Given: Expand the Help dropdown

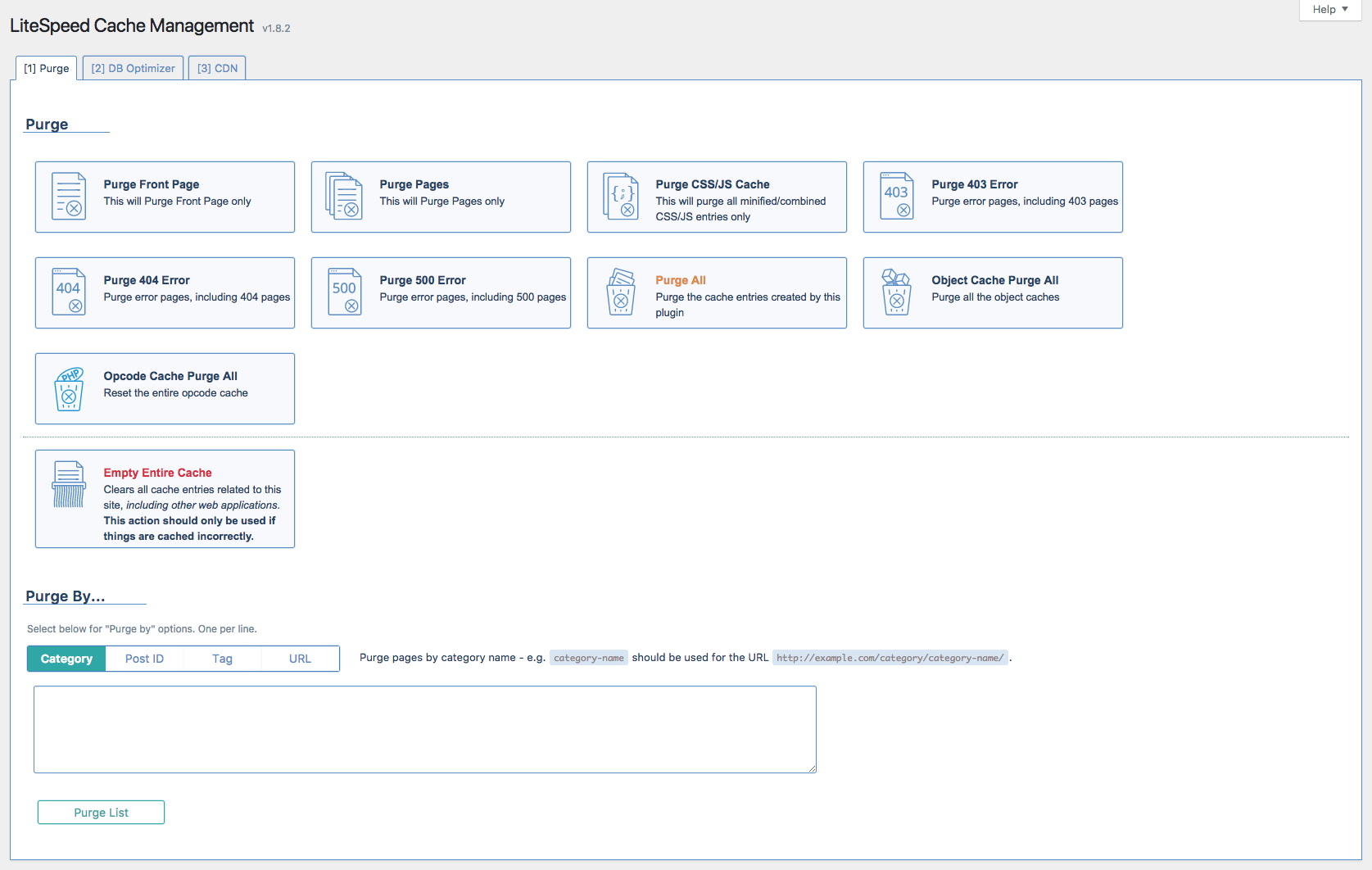Looking at the screenshot, I should pos(1329,10).
